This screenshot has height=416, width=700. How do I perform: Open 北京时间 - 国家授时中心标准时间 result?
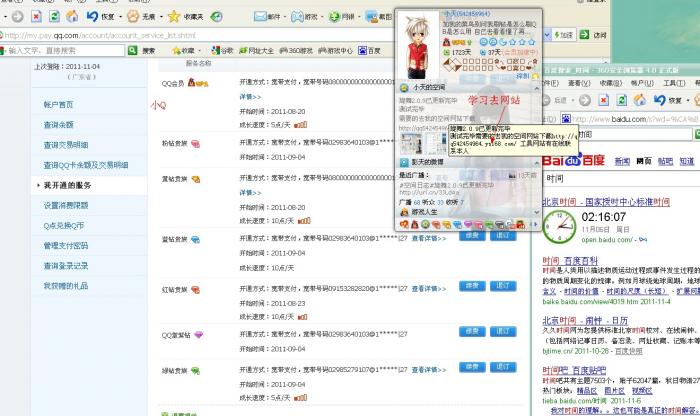(x=606, y=202)
